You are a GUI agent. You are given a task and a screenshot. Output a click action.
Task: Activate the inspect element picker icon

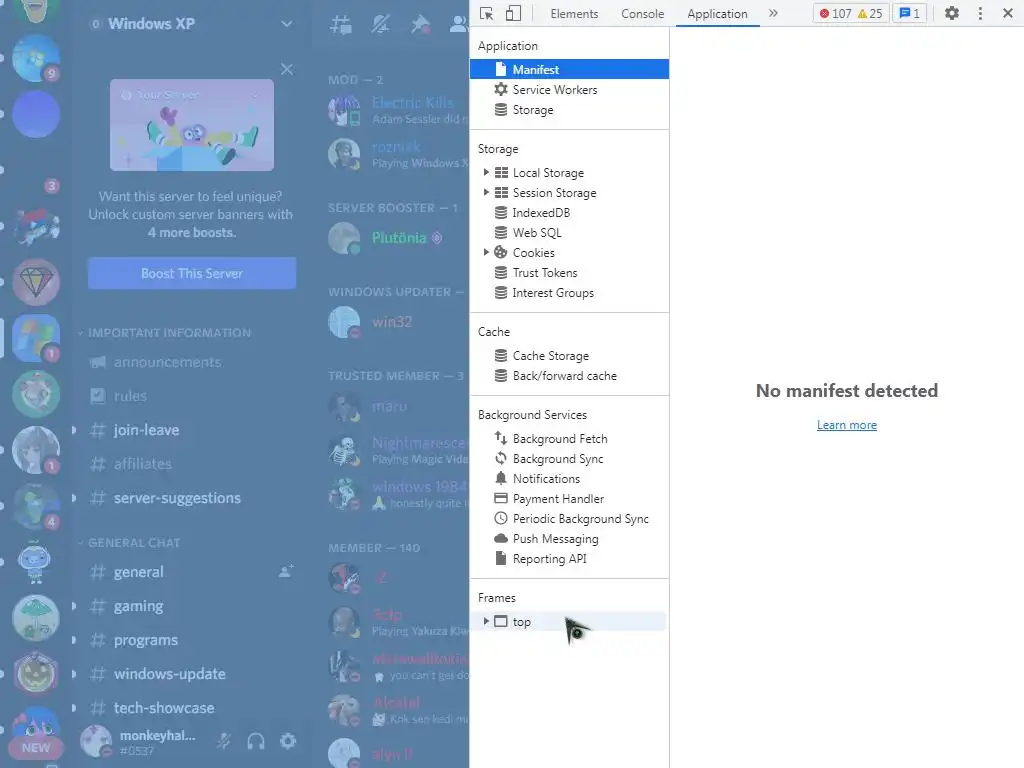(x=487, y=13)
